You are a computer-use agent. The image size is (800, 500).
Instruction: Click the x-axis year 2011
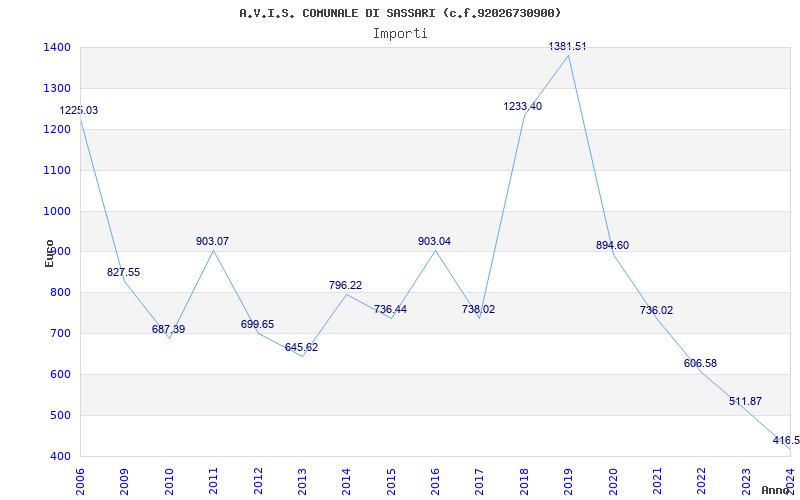[213, 482]
